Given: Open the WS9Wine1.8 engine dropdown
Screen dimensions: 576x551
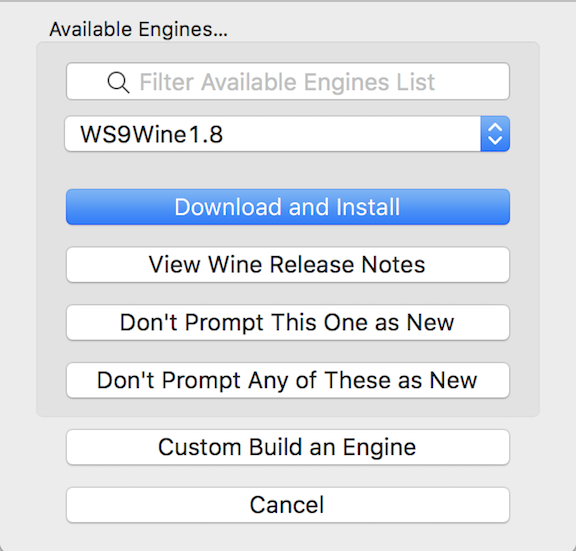Looking at the screenshot, I should (287, 134).
